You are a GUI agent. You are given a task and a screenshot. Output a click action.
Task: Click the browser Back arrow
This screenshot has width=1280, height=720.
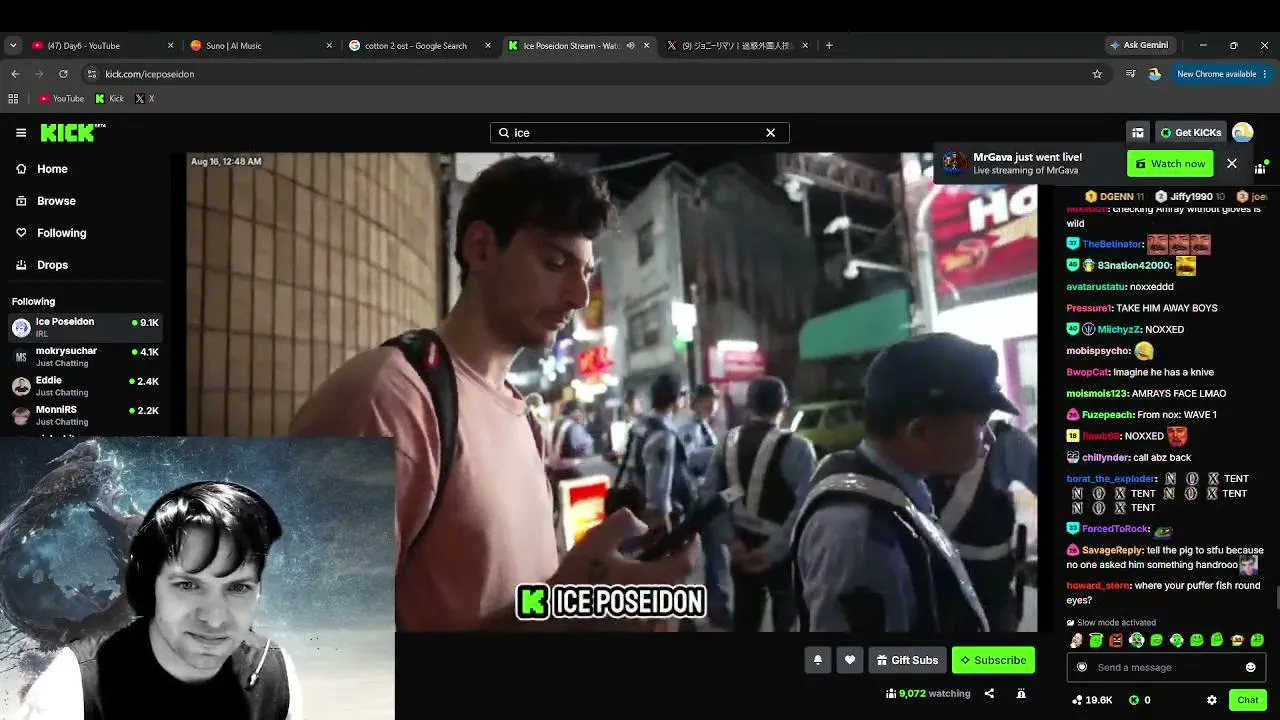tap(15, 74)
